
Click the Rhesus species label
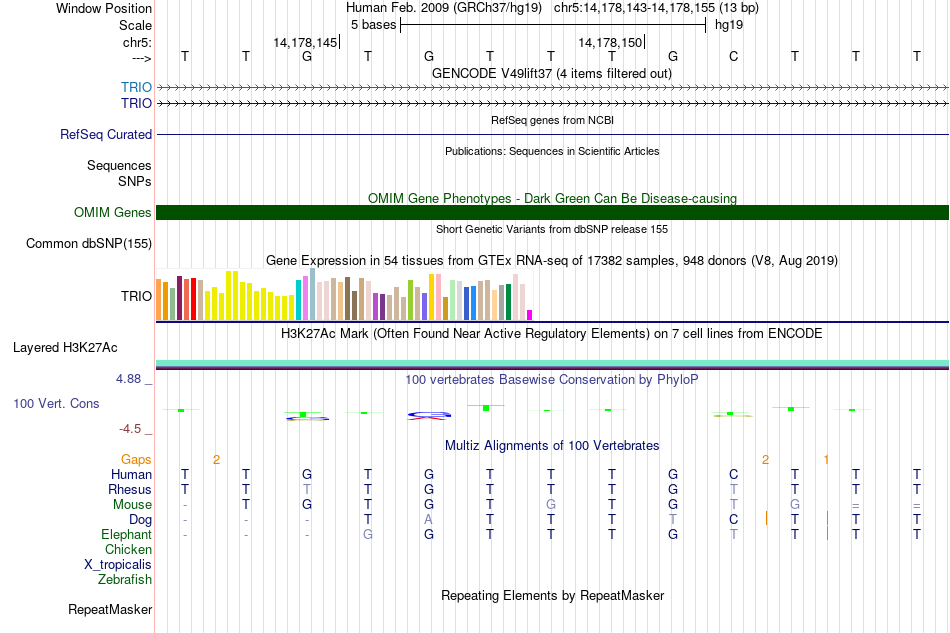130,489
